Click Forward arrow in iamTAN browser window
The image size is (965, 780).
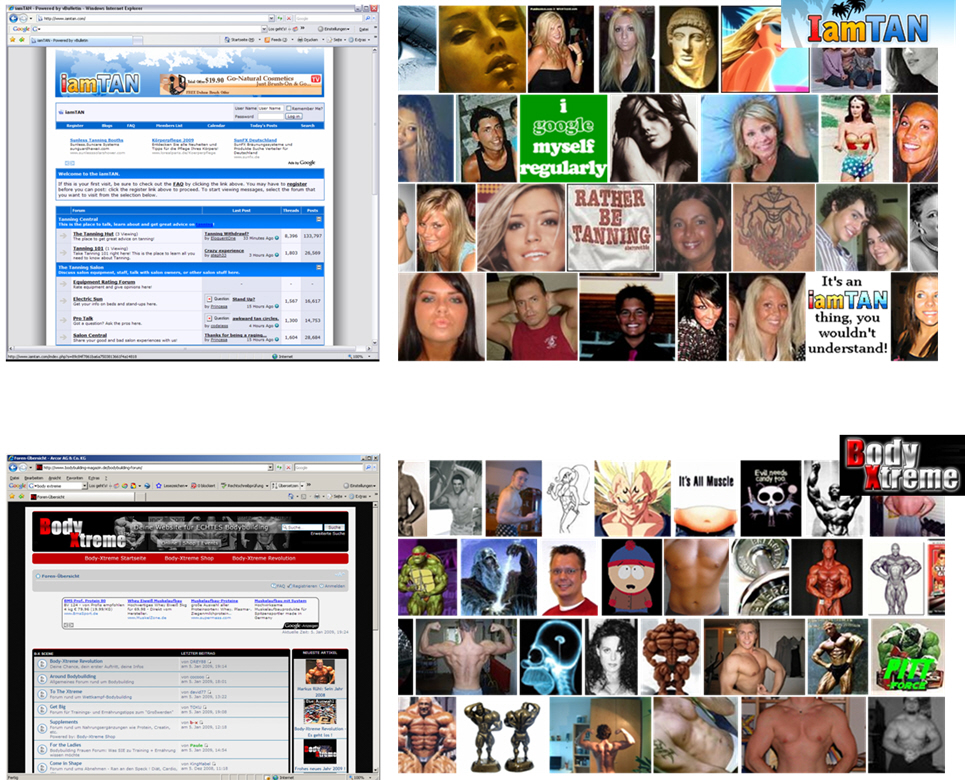point(23,18)
